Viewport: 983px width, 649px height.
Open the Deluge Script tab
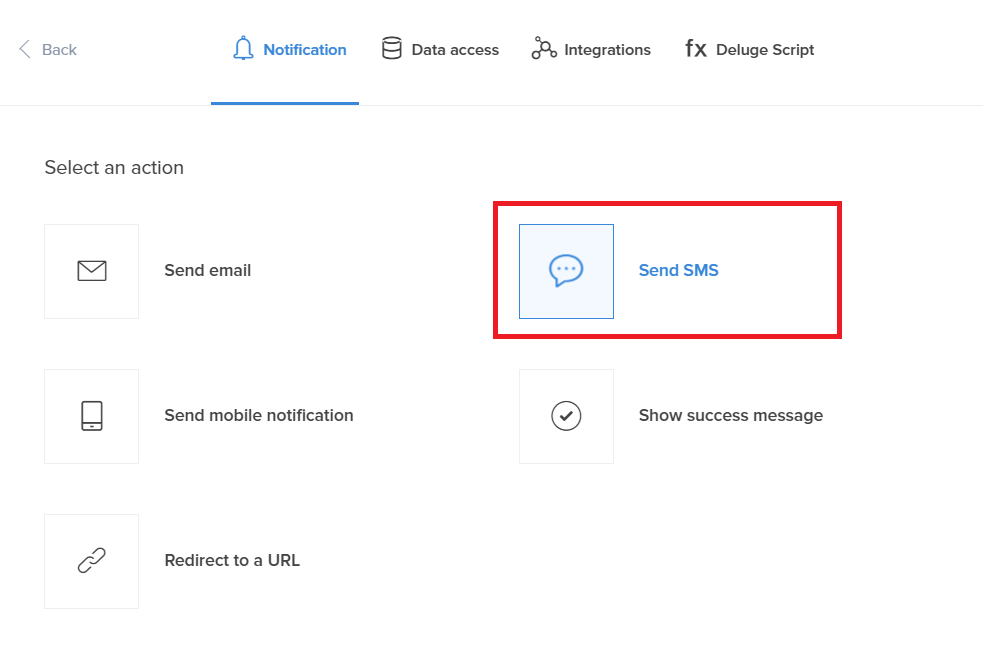pyautogui.click(x=765, y=50)
